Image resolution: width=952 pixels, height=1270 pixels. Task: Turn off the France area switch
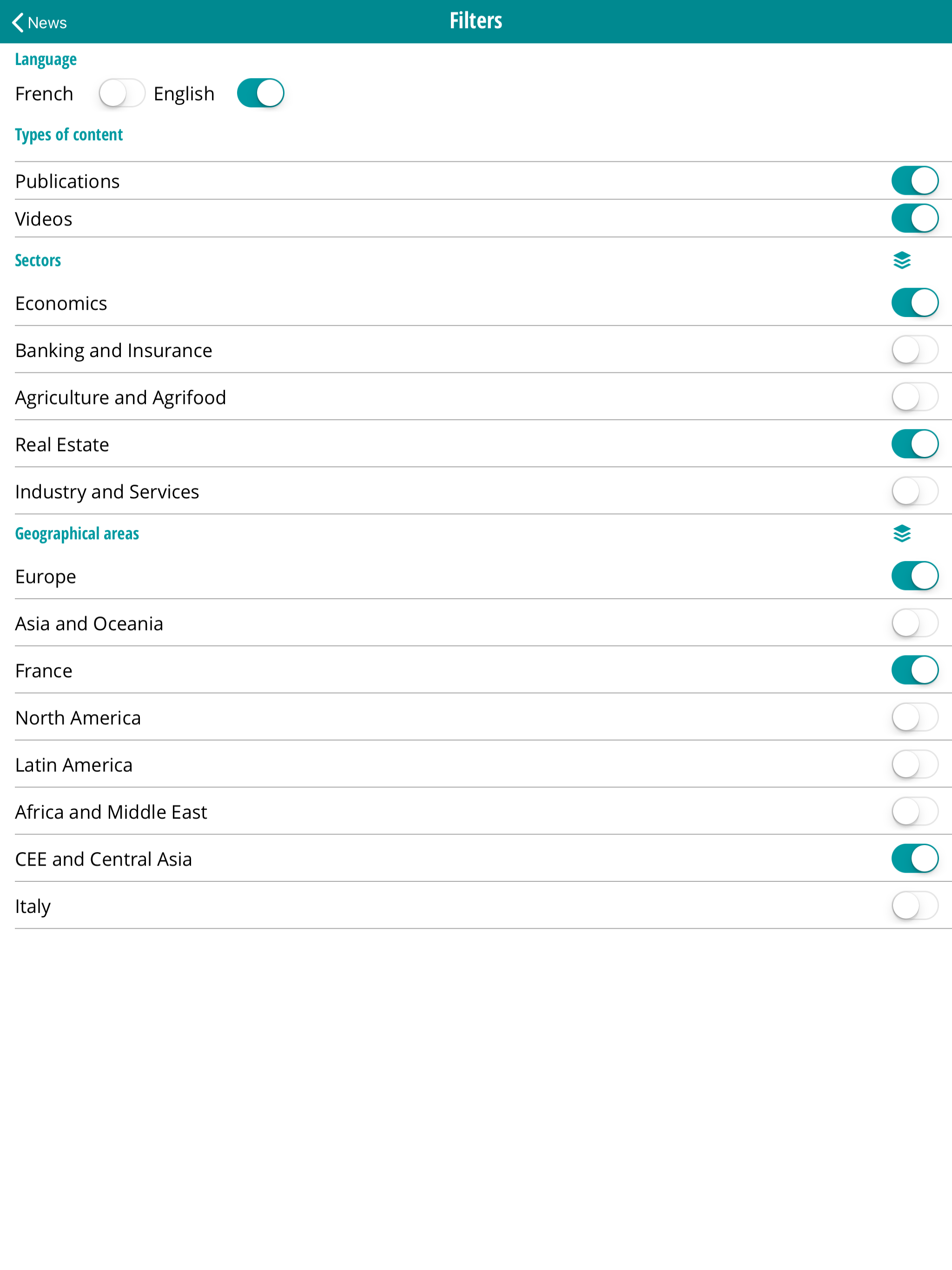(915, 670)
